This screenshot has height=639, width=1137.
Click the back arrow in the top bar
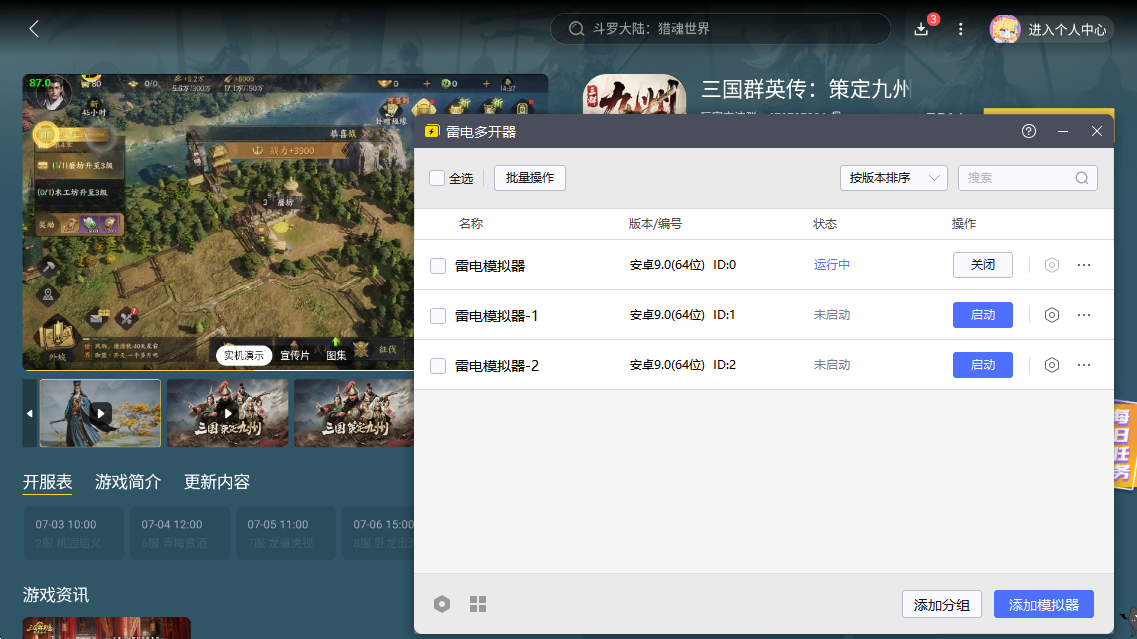(34, 29)
